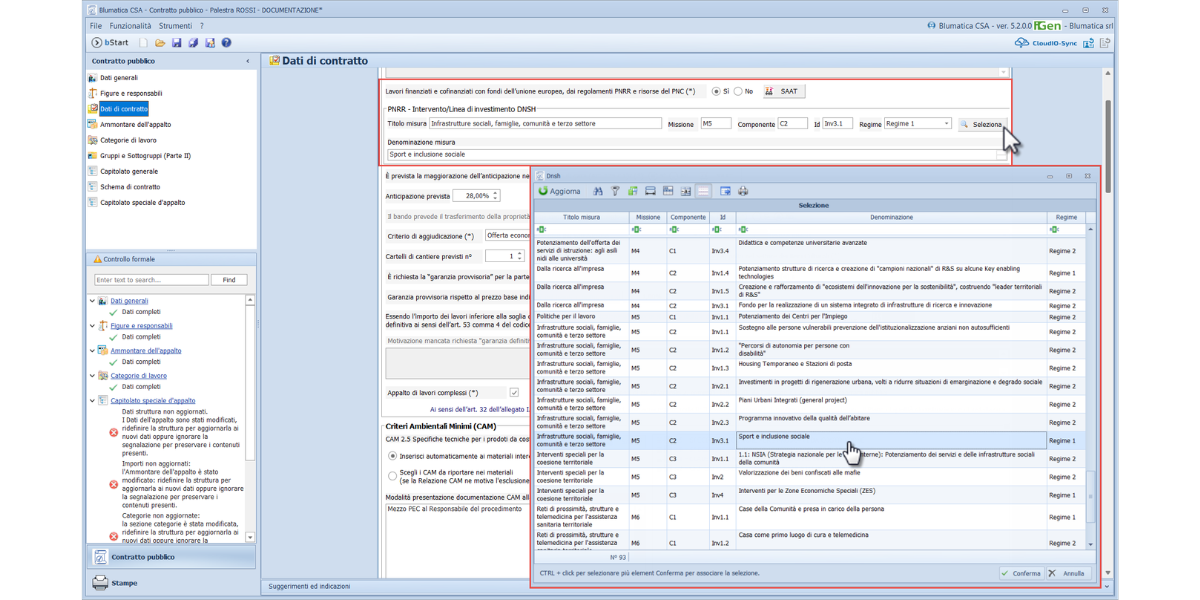Viewport: 1200px width, 600px height.
Task: Open the Strumenti menu
Action: click(x=175, y=26)
